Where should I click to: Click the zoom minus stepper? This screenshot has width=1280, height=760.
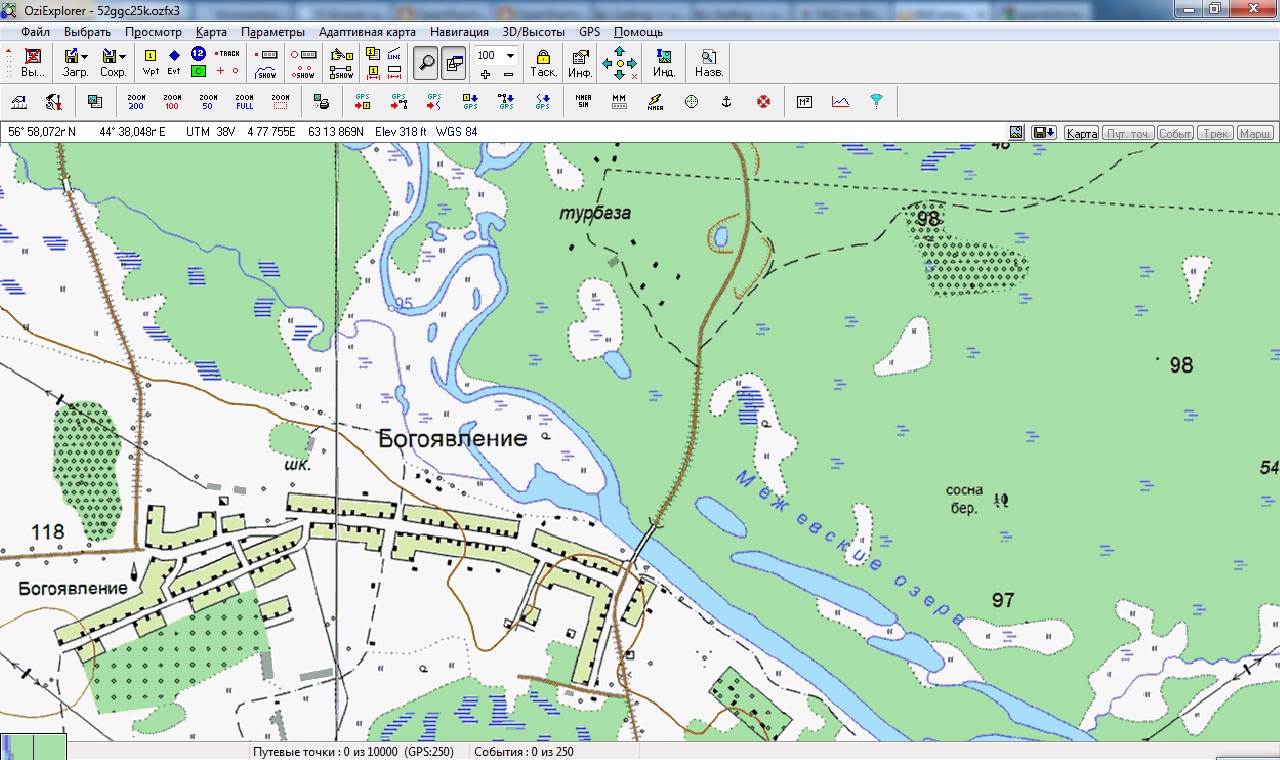point(508,74)
